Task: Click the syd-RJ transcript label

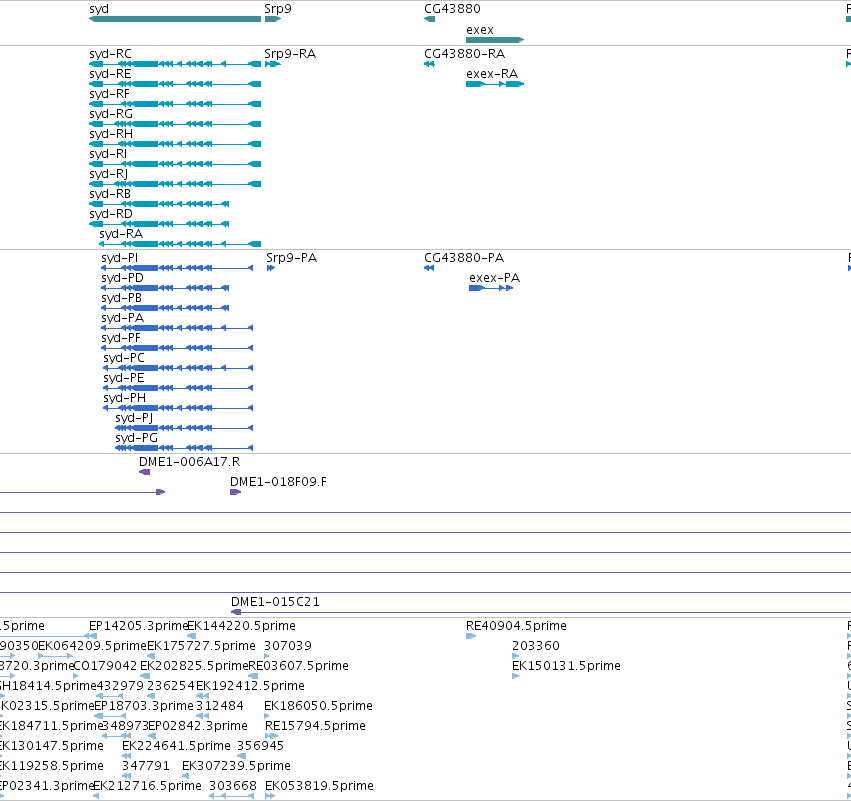Action: 109,174
